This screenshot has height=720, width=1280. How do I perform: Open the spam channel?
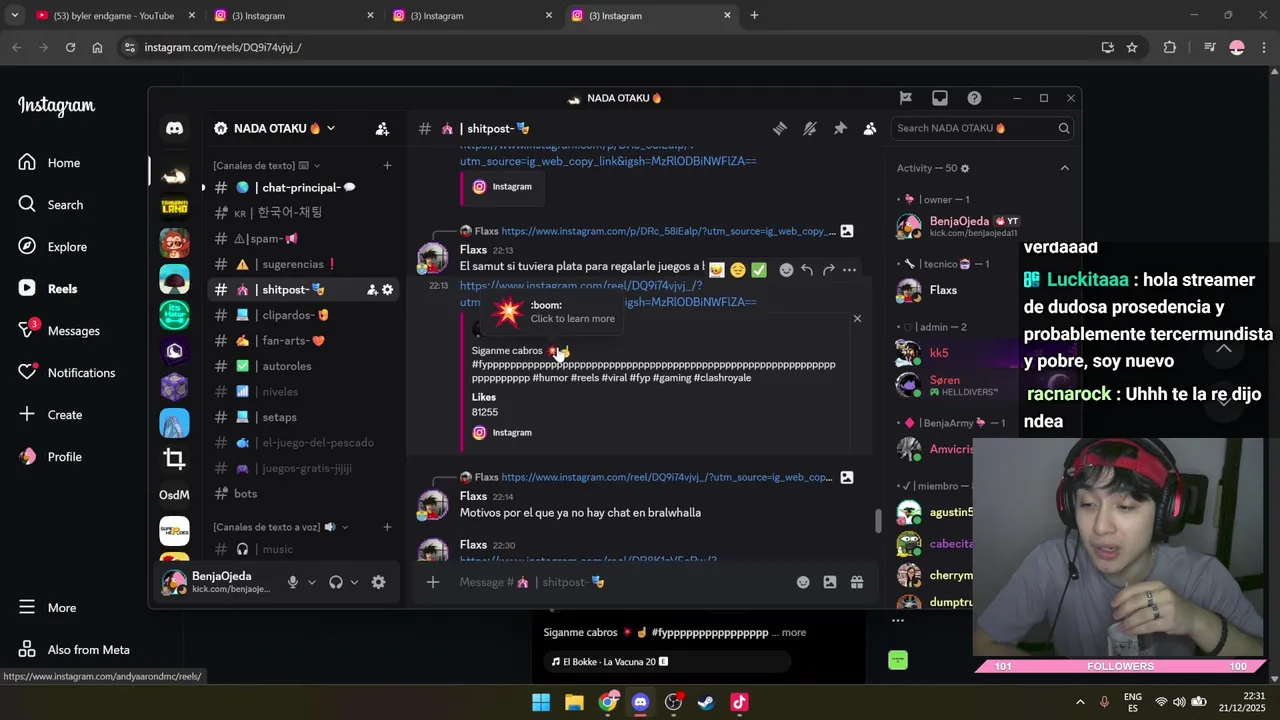click(304, 239)
